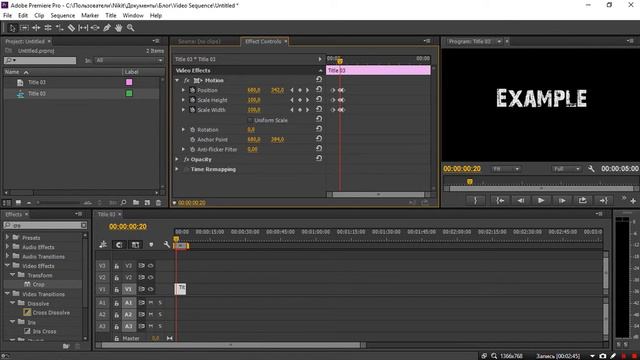The image size is (640, 360).
Task: Expand the Presets folder
Action: (7, 237)
